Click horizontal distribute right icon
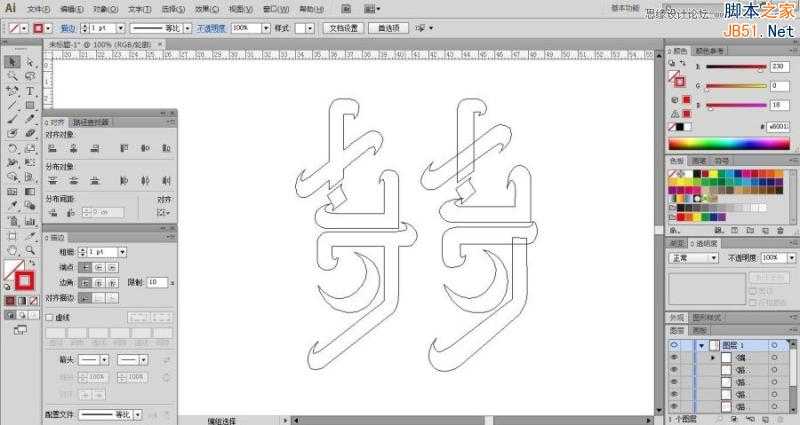Image resolution: width=800 pixels, height=425 pixels. point(166,181)
